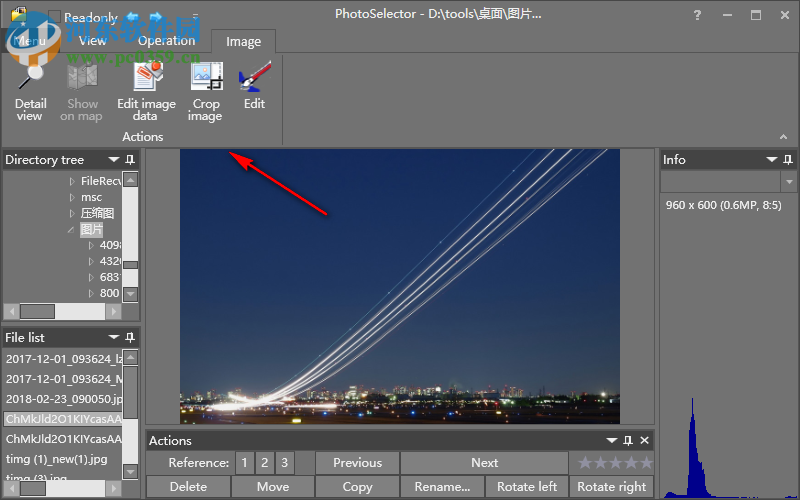Viewport: 800px width, 500px height.
Task: Open Actions panel dropdown menu
Action: (x=612, y=440)
